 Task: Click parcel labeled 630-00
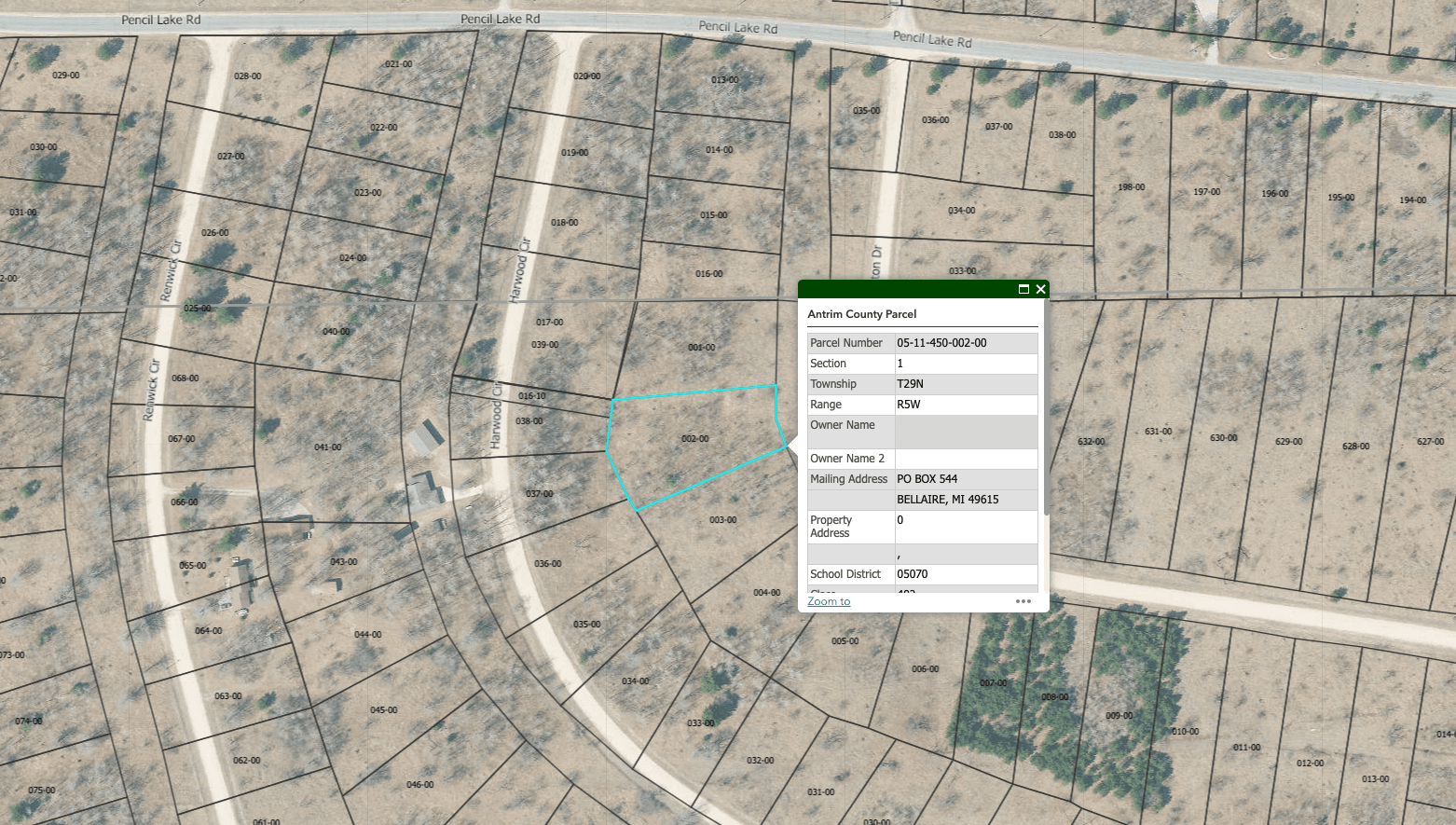1223,438
